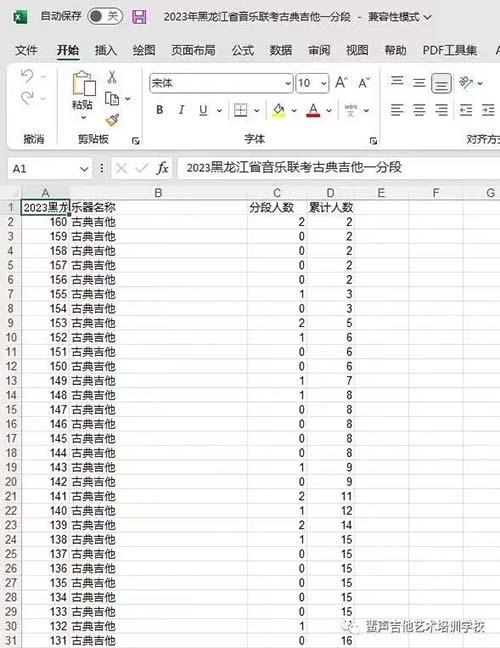The image size is (500, 648).
Task: Open the font size 10 dropdown
Action: (x=324, y=83)
